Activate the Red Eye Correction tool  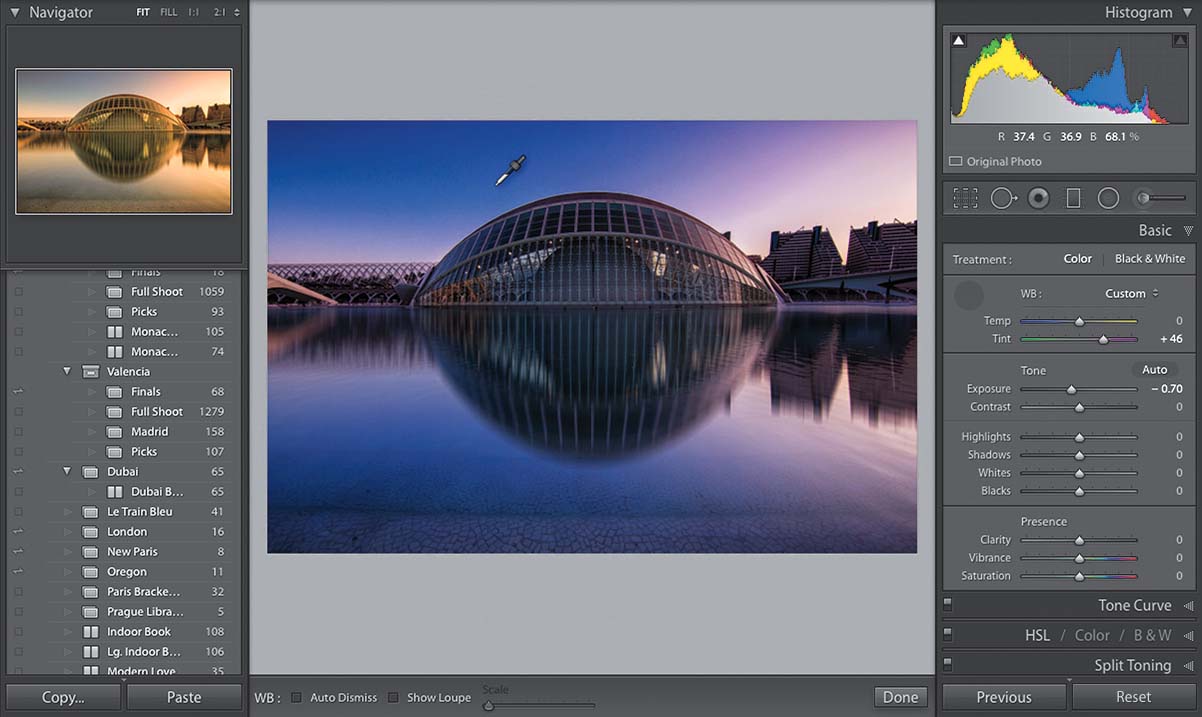tap(1039, 198)
